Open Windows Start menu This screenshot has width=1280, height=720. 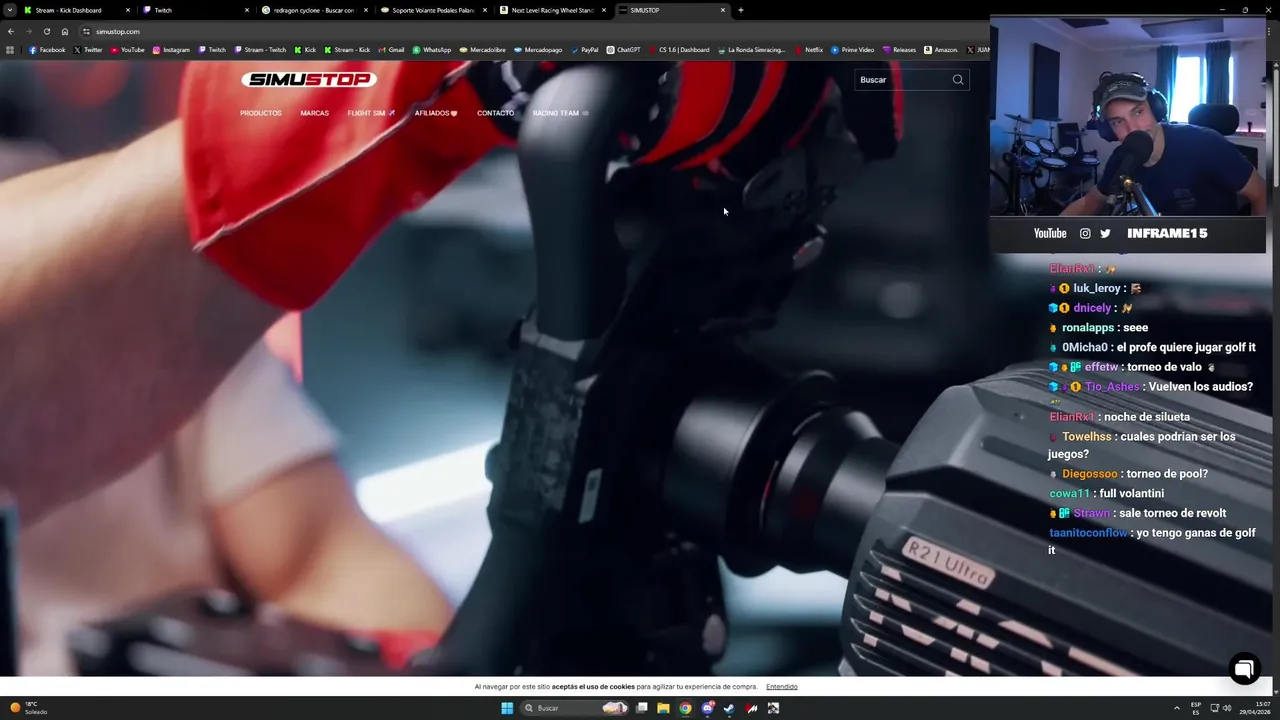(507, 708)
